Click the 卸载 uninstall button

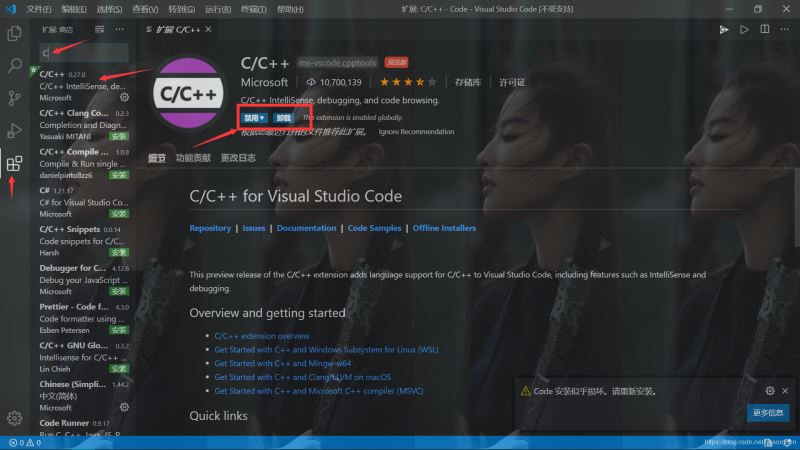pos(283,118)
